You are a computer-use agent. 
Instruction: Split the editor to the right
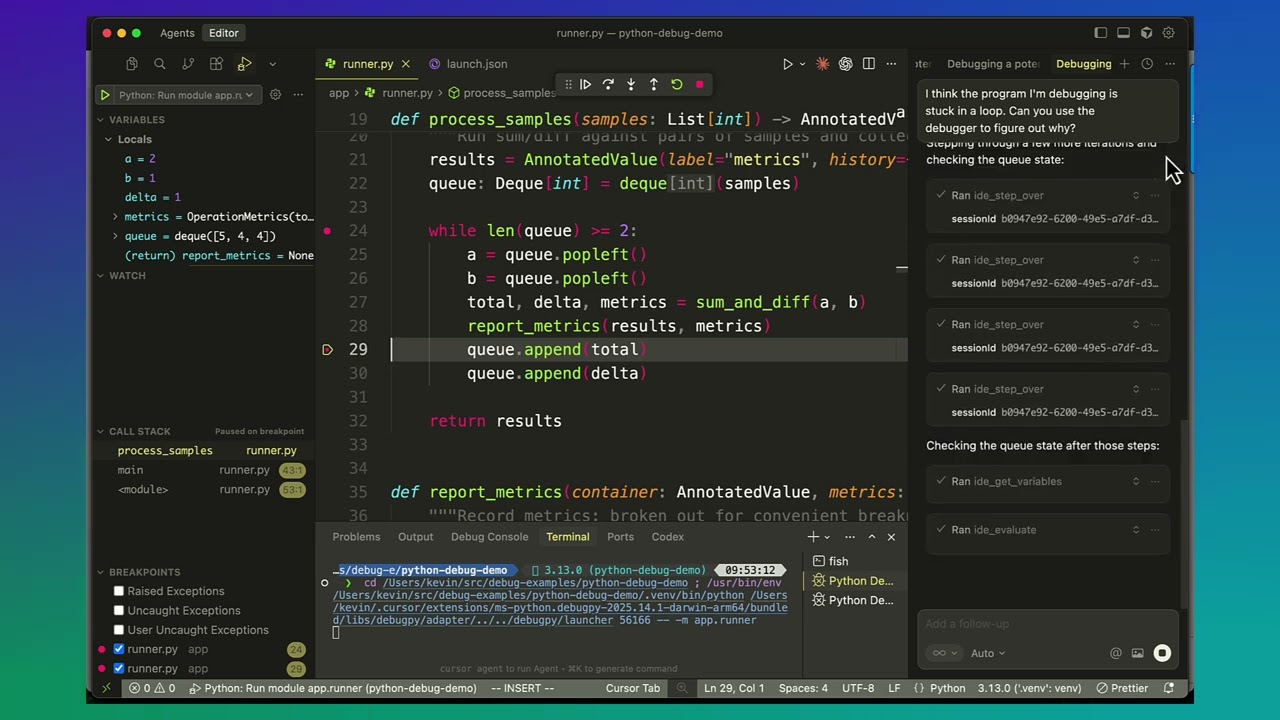869,64
